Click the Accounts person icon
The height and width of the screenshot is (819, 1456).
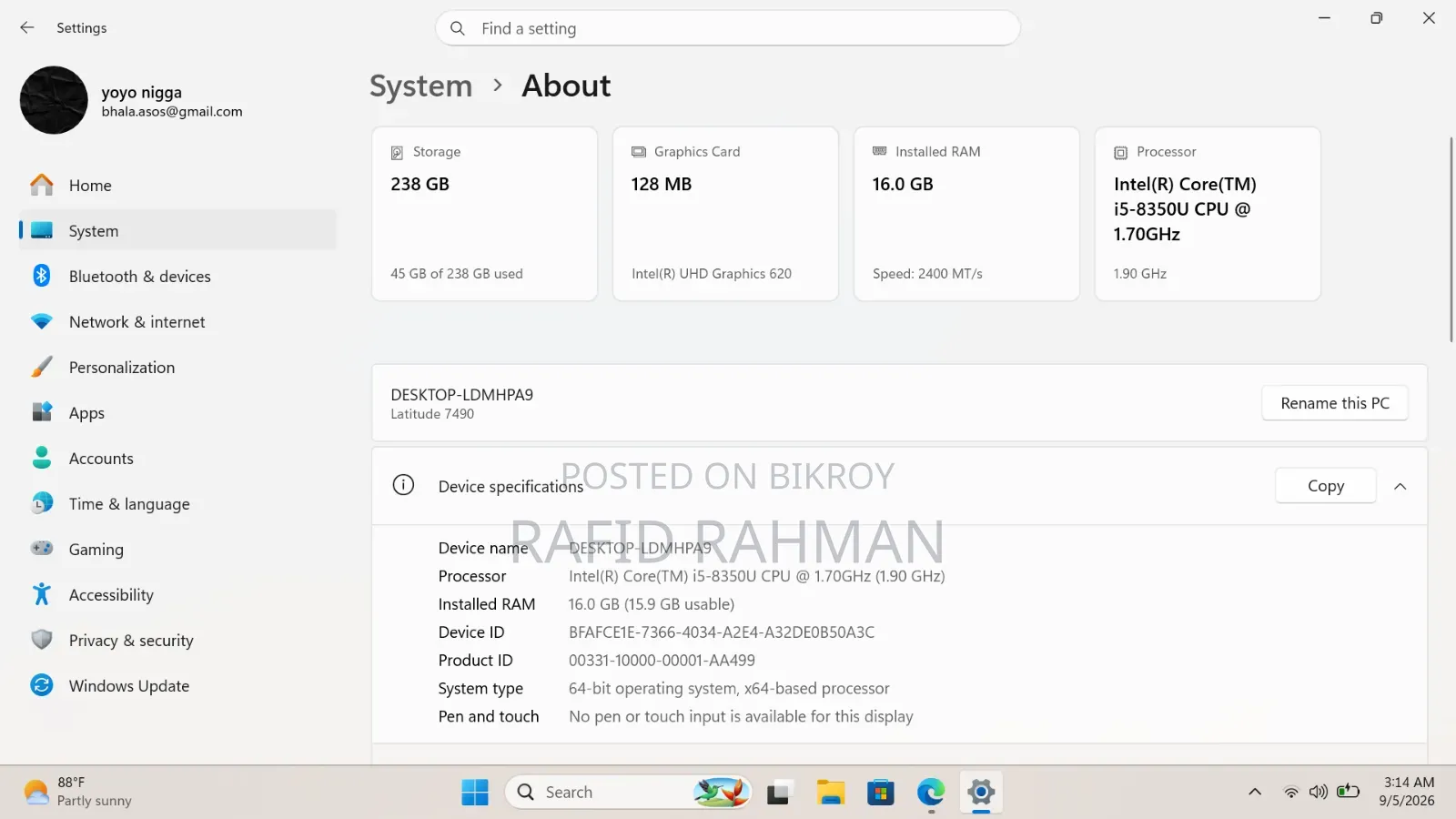pos(42,458)
